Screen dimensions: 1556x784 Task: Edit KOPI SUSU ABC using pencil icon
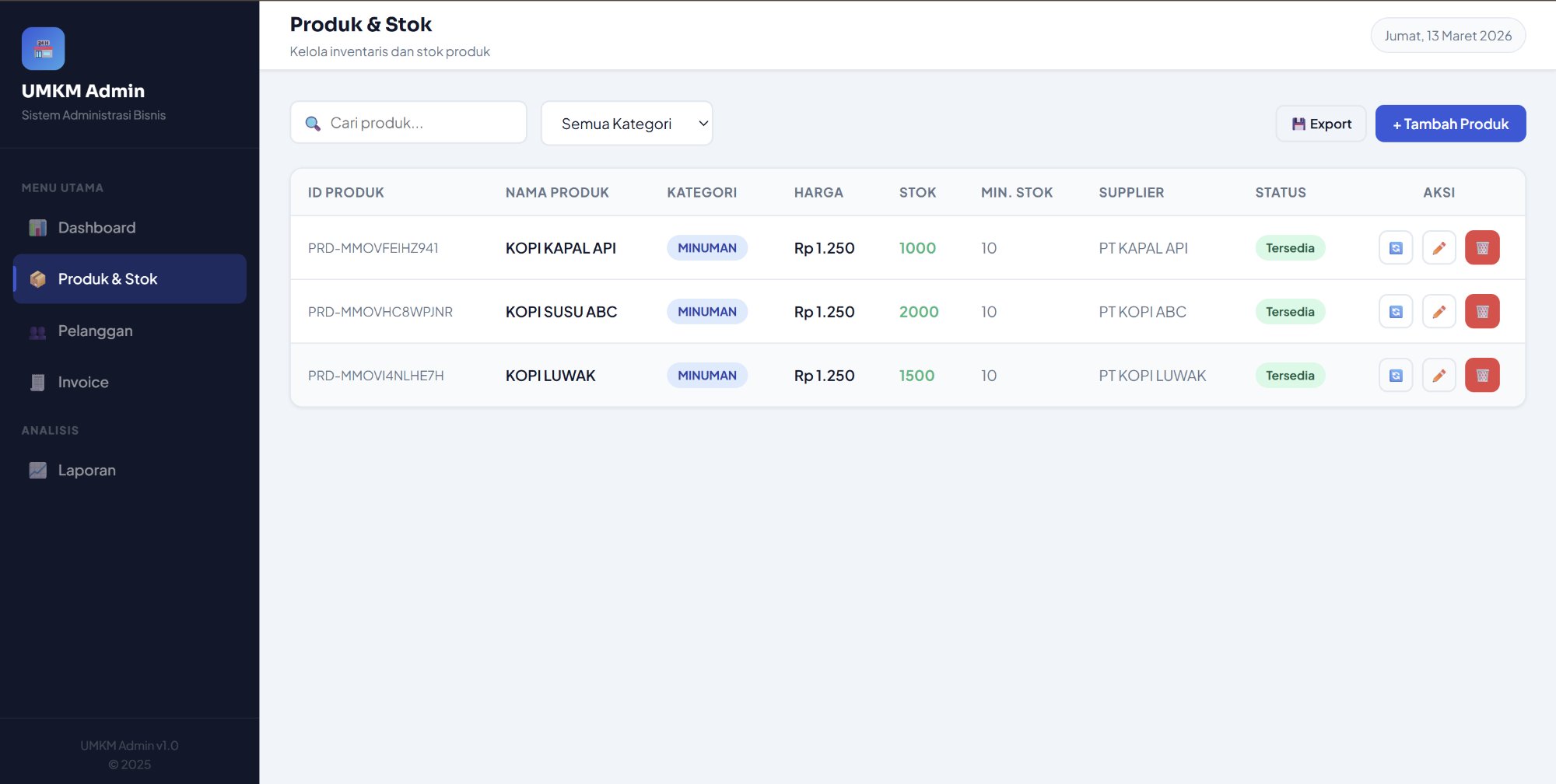(x=1439, y=312)
